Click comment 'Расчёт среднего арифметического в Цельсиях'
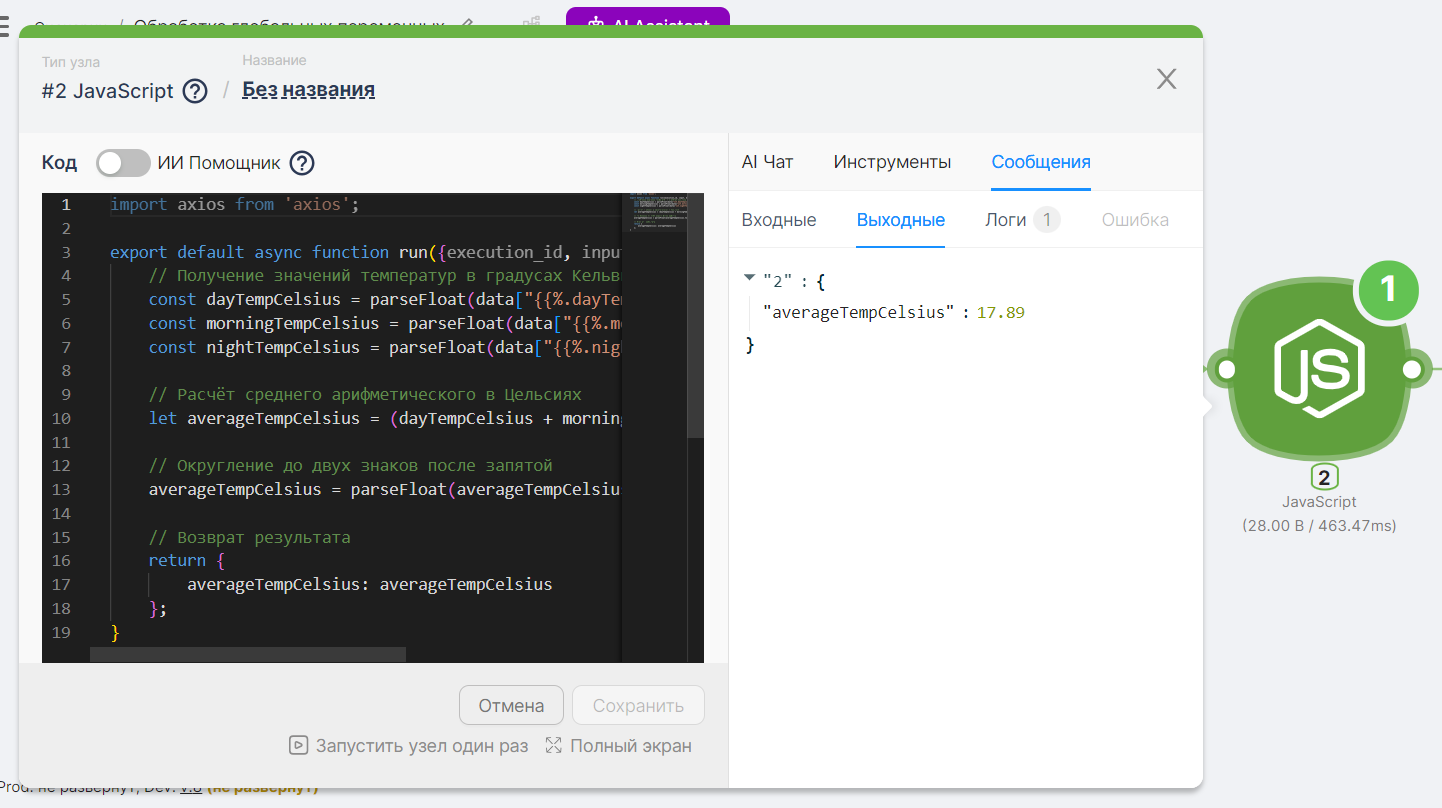This screenshot has height=808, width=1442. click(x=365, y=394)
